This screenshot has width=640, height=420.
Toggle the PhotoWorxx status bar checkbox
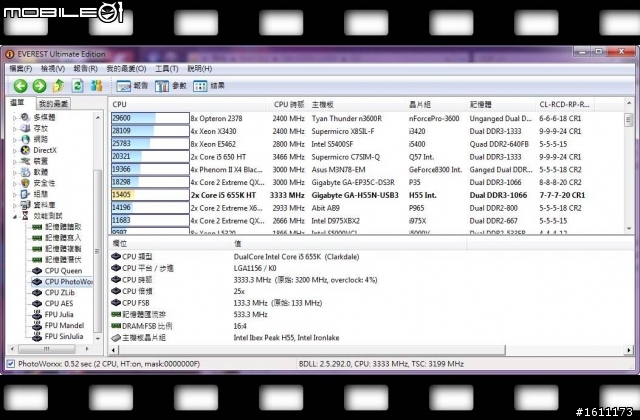[x=11, y=364]
